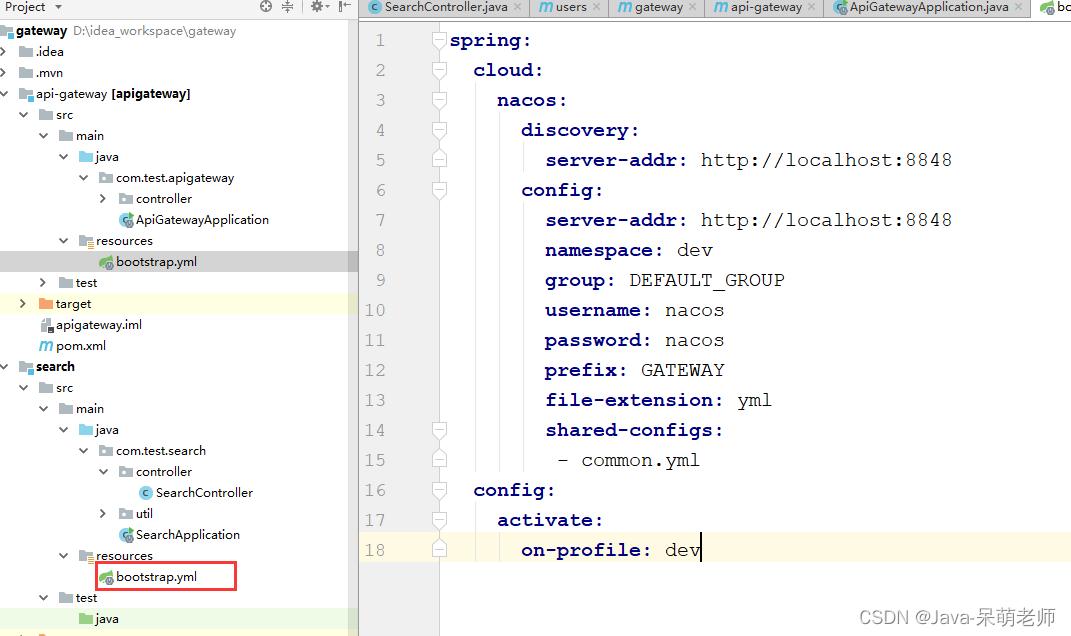Click the scroll from source target icon
The height and width of the screenshot is (636, 1071).
point(266,7)
